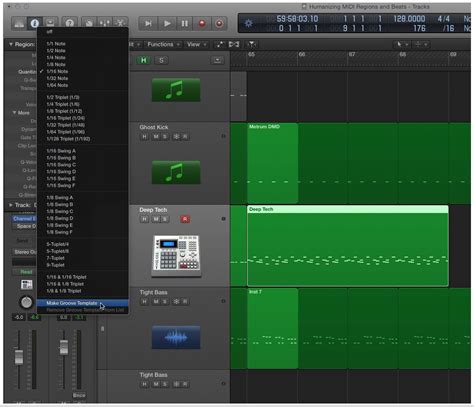474x407 pixels.
Task: Open the Toolbar display button
Action: click(x=50, y=23)
